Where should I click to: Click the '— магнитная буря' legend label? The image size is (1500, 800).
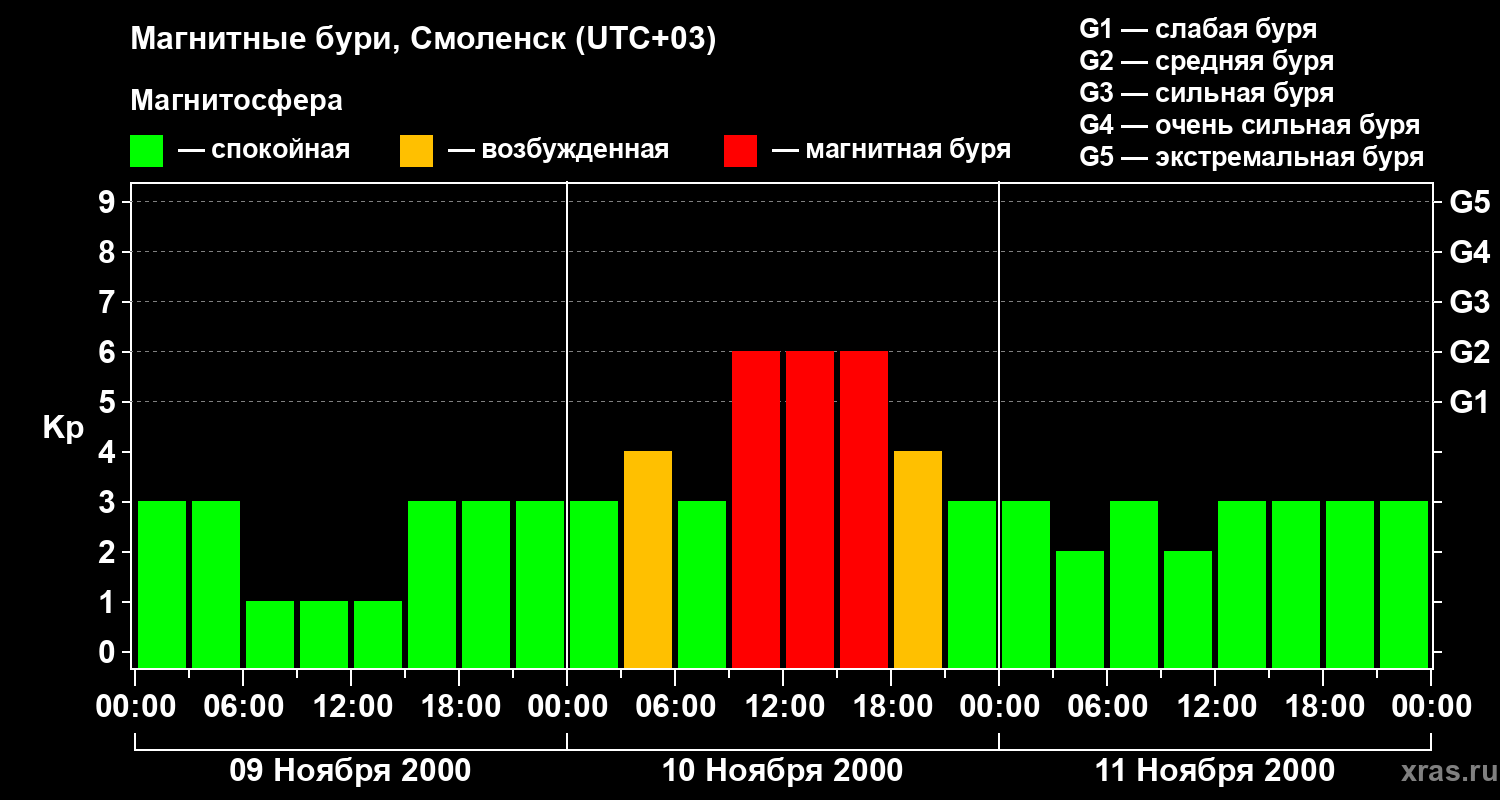click(892, 150)
